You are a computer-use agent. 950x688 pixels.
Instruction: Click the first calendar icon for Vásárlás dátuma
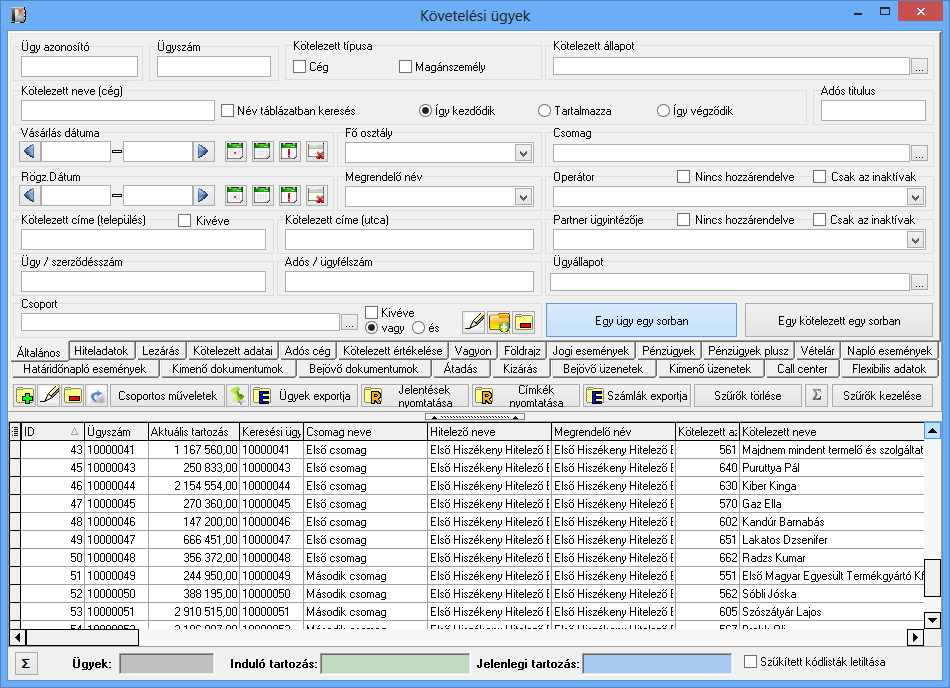coord(235,151)
